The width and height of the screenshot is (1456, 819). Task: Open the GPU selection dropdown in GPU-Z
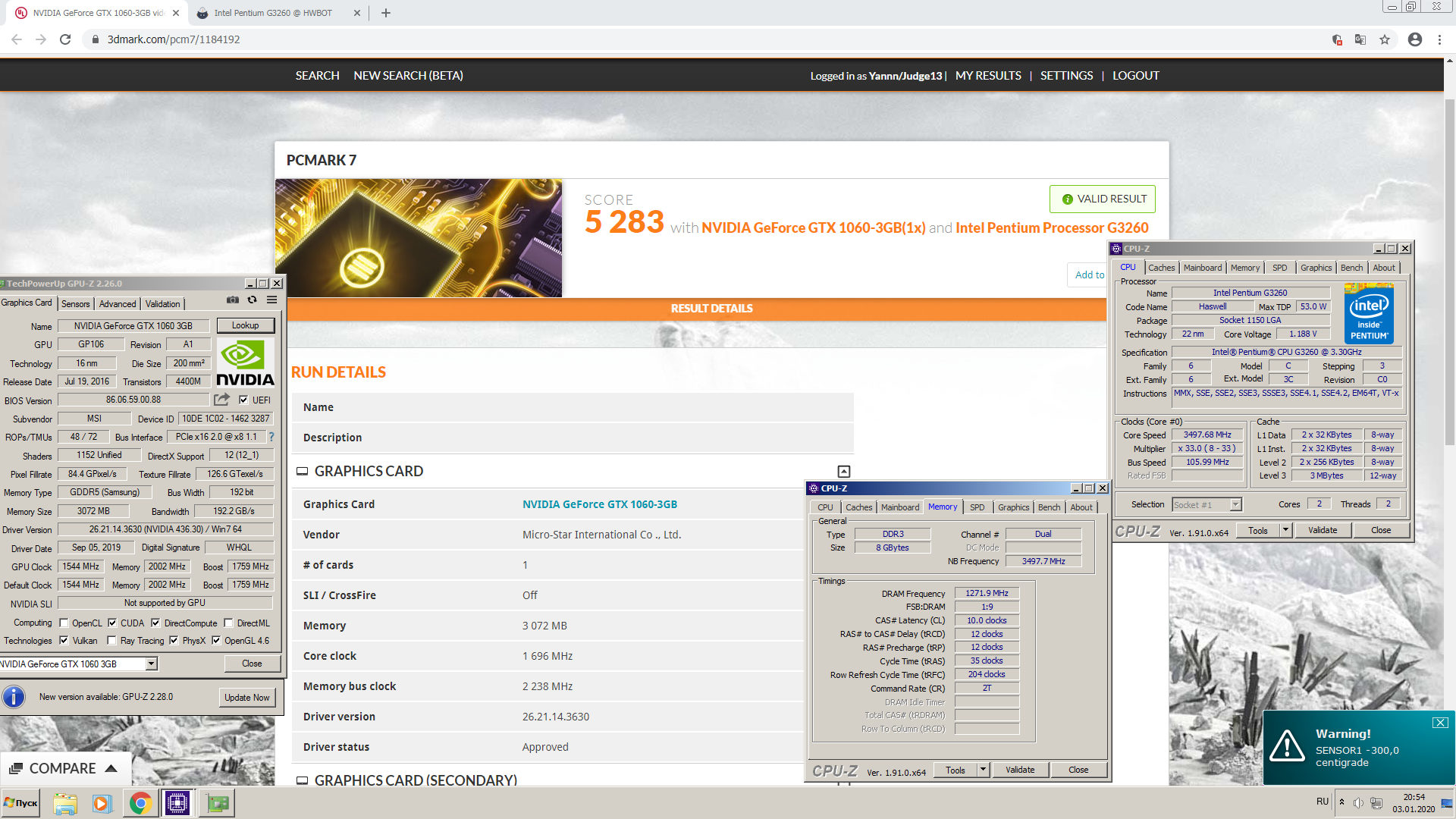(x=151, y=664)
